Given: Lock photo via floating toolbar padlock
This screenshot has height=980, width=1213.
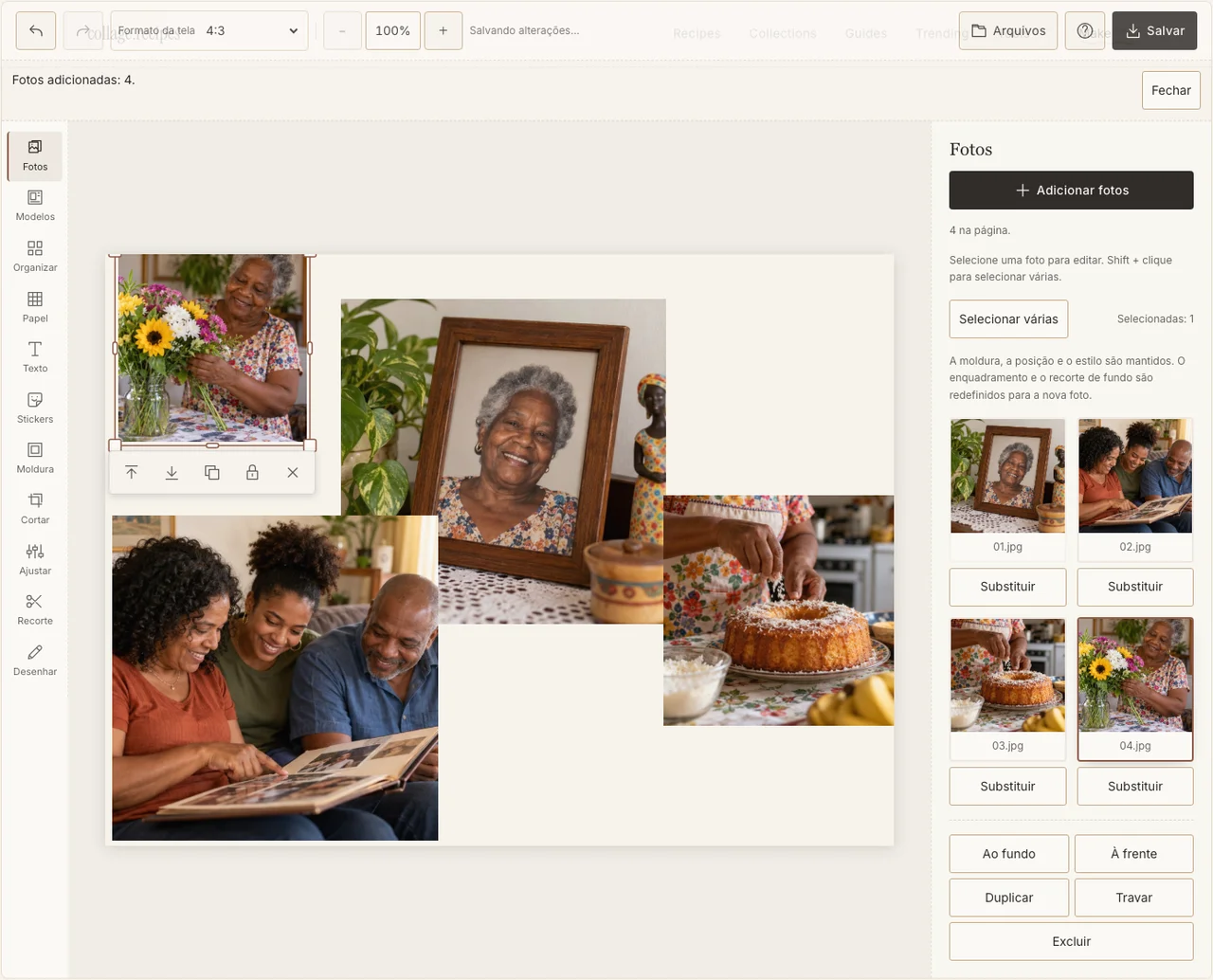Looking at the screenshot, I should coord(252,472).
